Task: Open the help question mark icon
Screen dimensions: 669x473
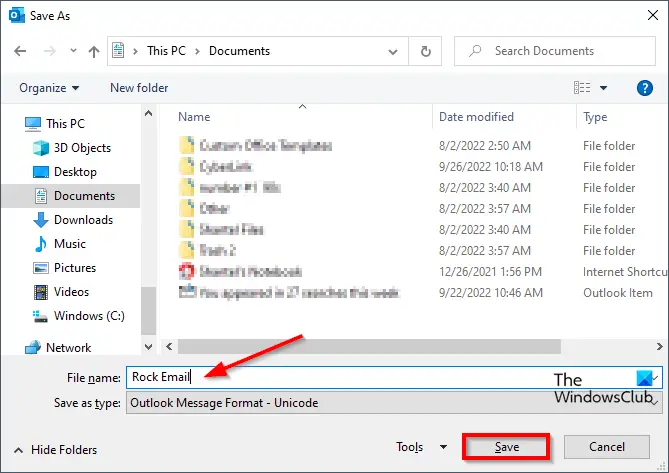Action: (x=645, y=88)
